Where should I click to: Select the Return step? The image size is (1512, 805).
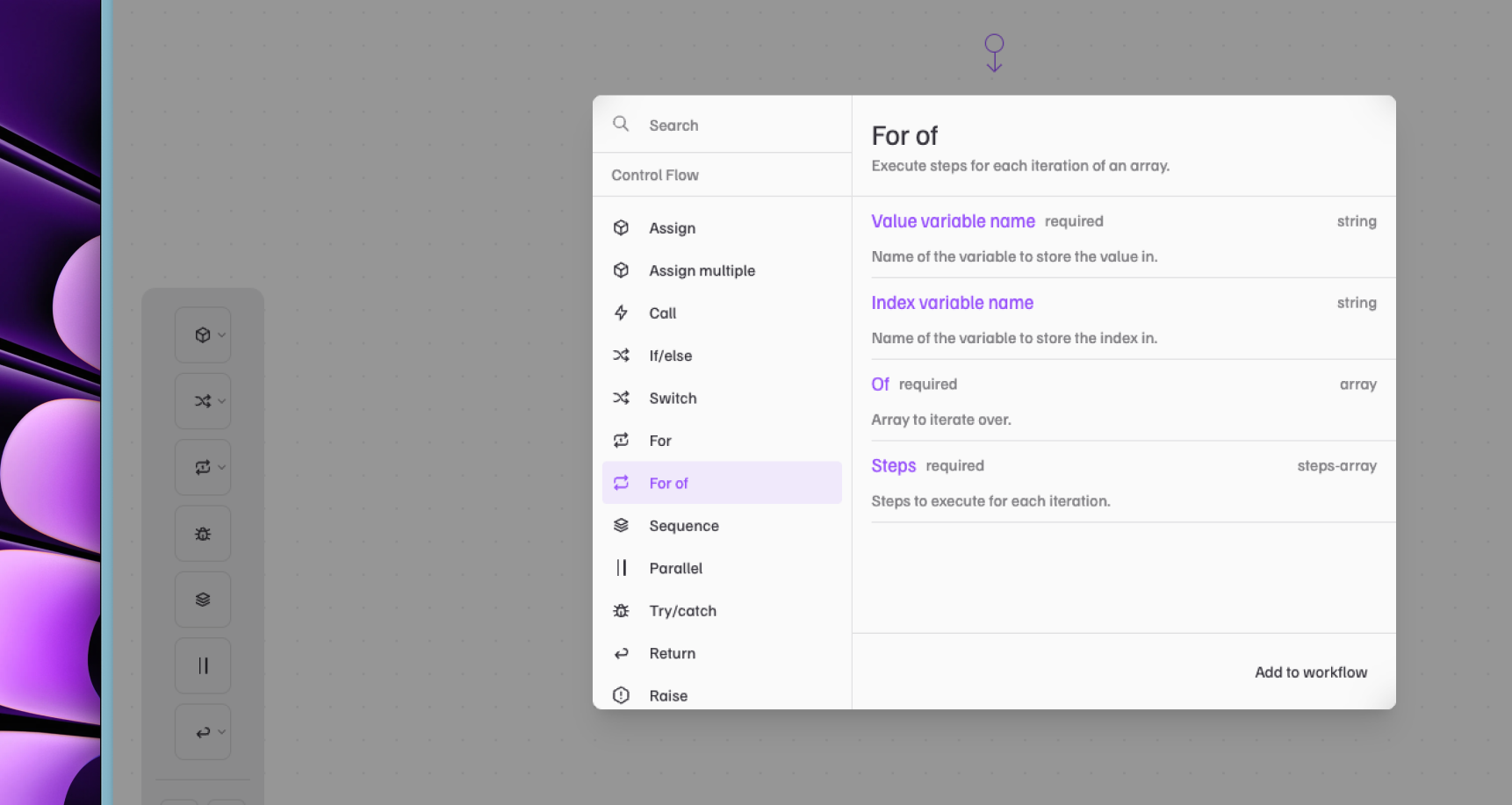(722, 653)
